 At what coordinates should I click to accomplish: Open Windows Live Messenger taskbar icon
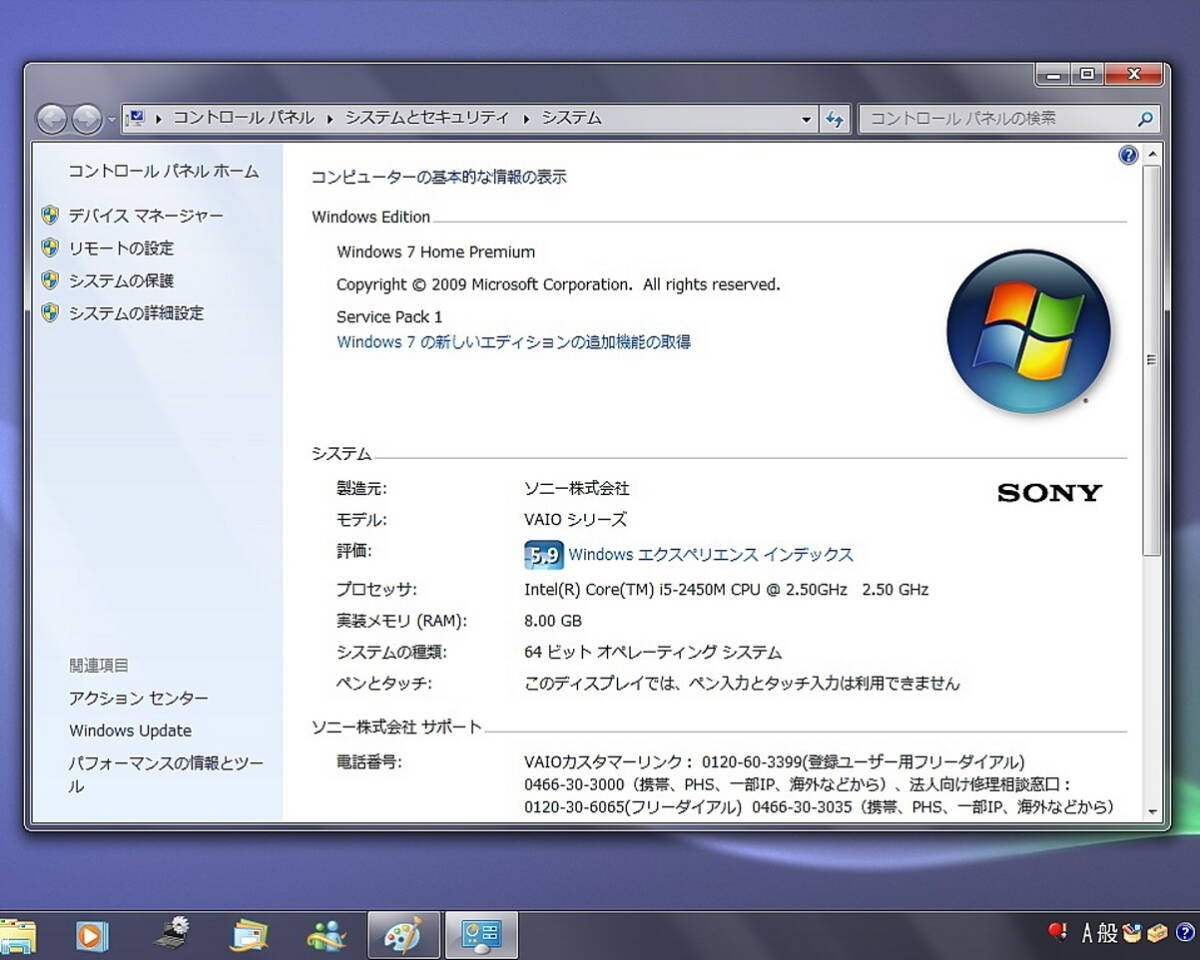coord(327,936)
